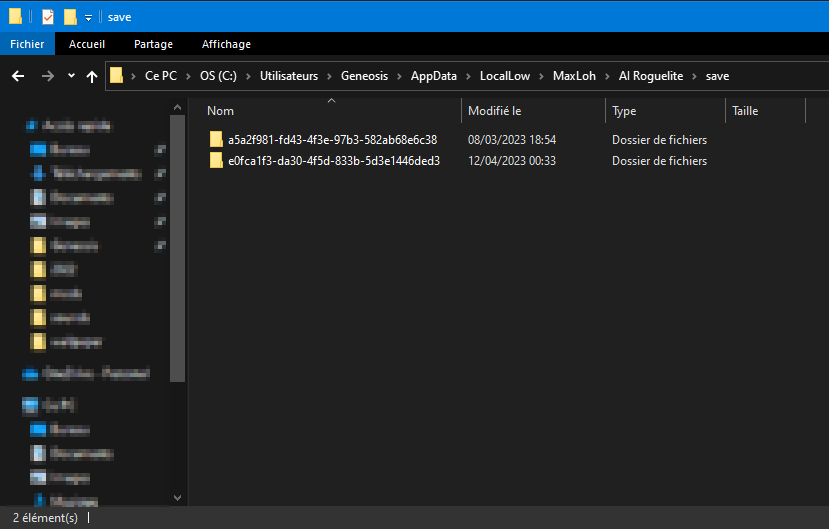Open the recent locations dropdown chevron
The image size is (829, 529).
tap(71, 76)
